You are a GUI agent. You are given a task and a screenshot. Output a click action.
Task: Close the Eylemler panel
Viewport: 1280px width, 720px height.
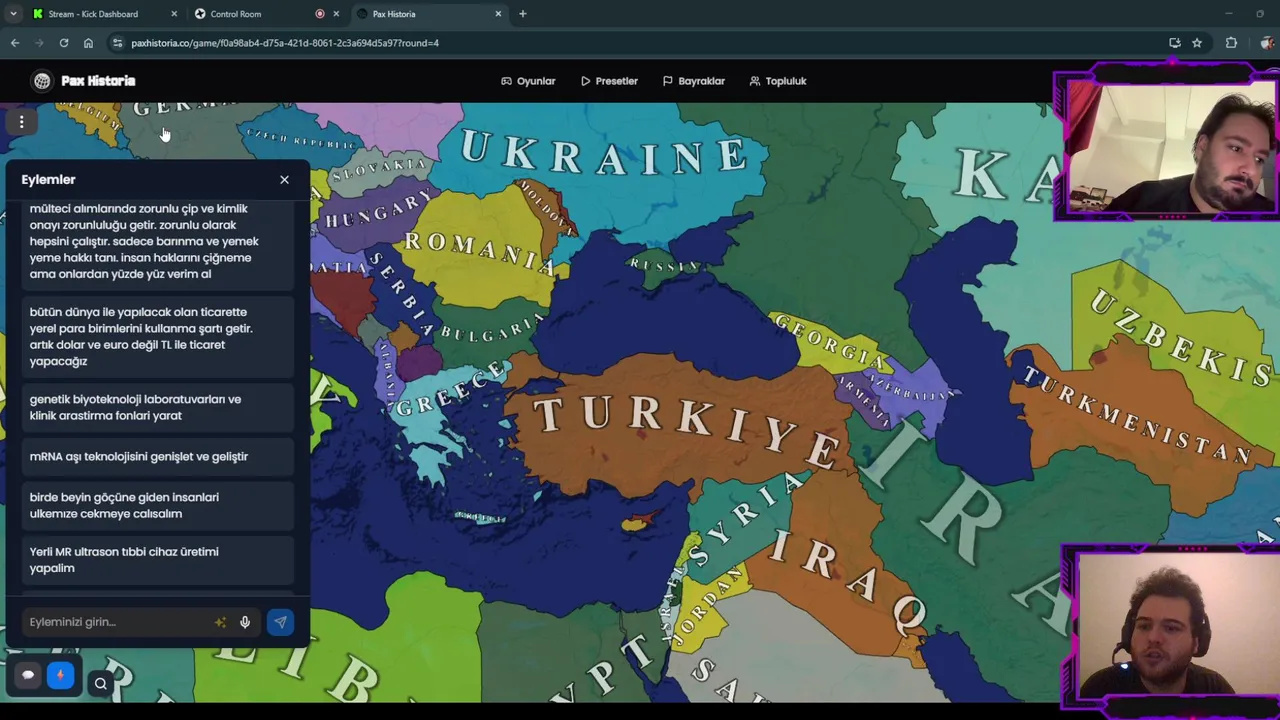pyautogui.click(x=284, y=180)
